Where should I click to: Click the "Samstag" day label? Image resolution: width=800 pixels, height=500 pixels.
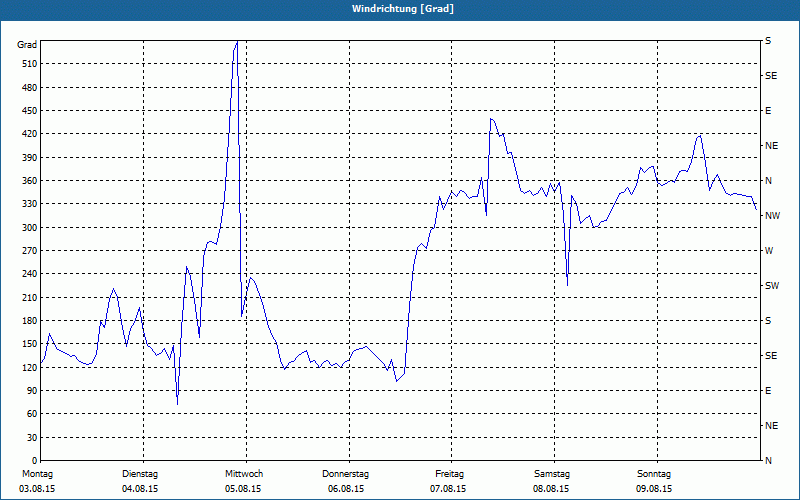(x=552, y=474)
